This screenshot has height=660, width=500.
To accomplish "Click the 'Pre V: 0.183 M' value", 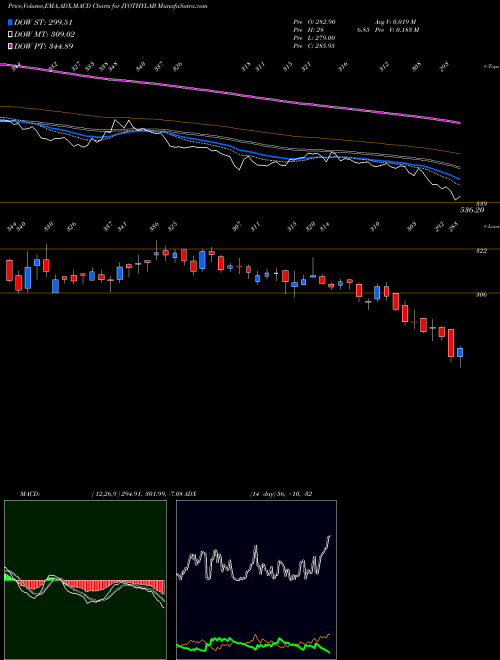I will tap(398, 29).
